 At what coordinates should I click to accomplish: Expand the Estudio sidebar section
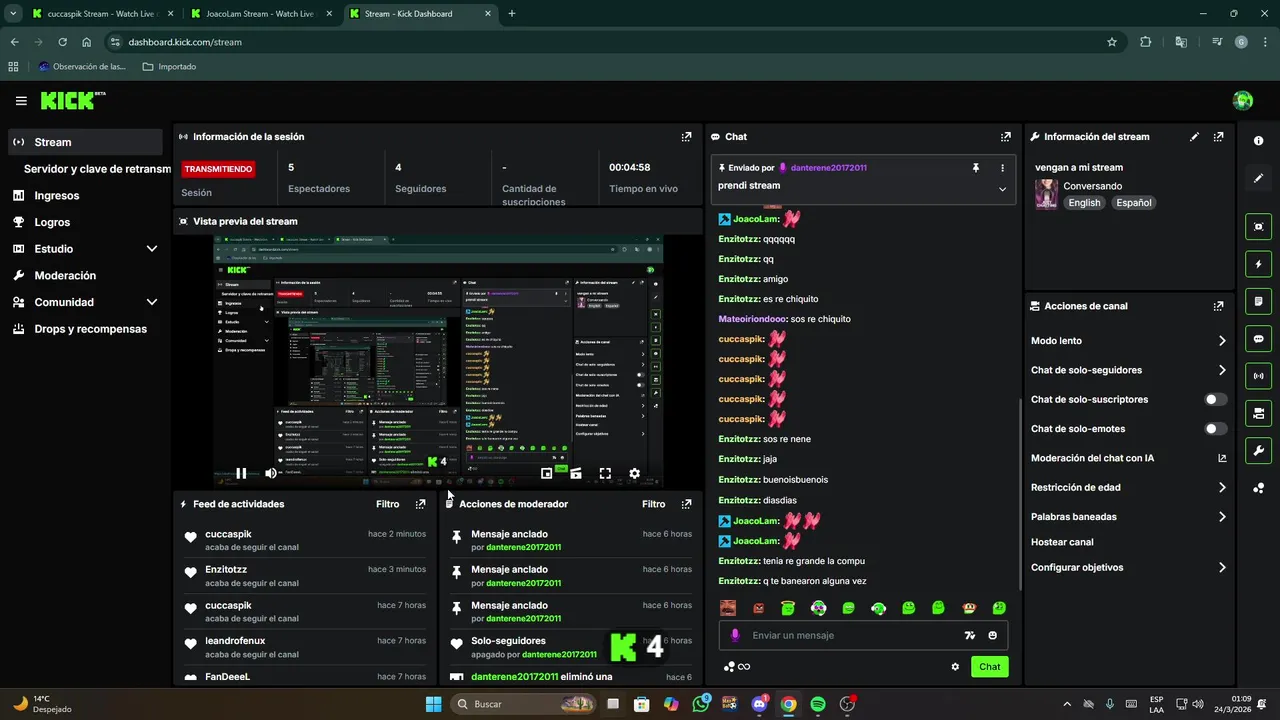pyautogui.click(x=152, y=249)
